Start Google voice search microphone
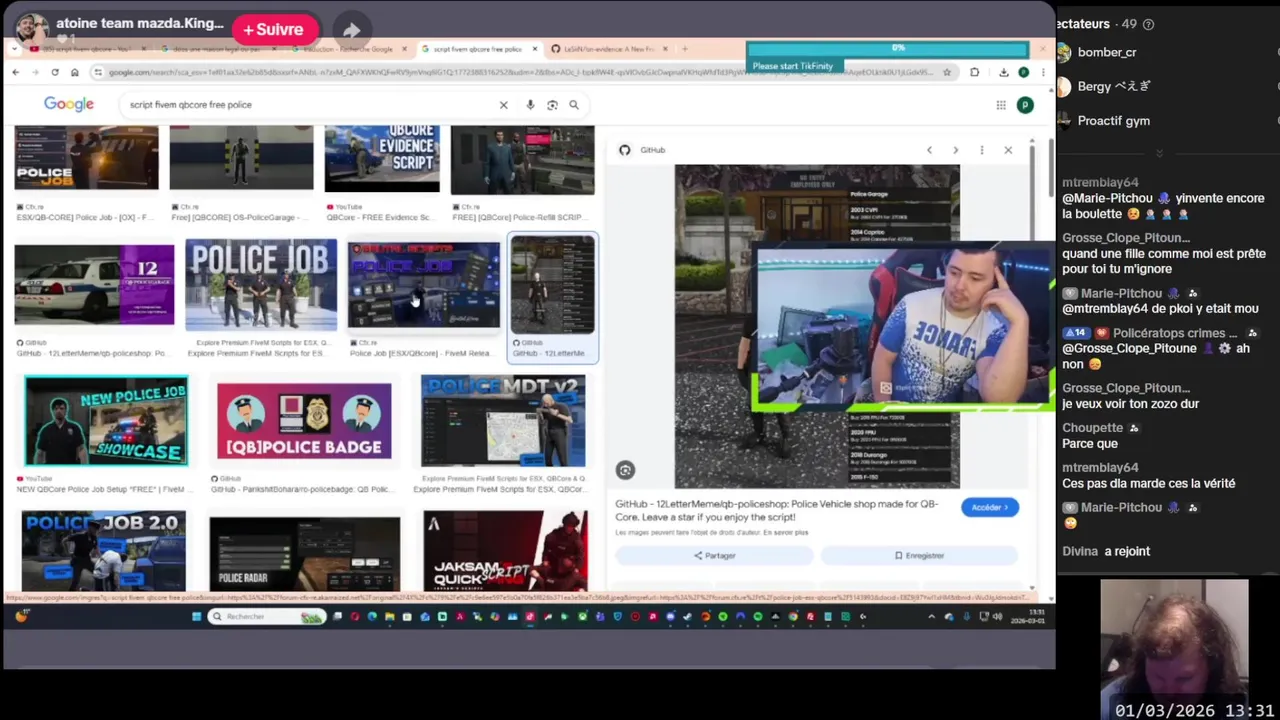 530,105
